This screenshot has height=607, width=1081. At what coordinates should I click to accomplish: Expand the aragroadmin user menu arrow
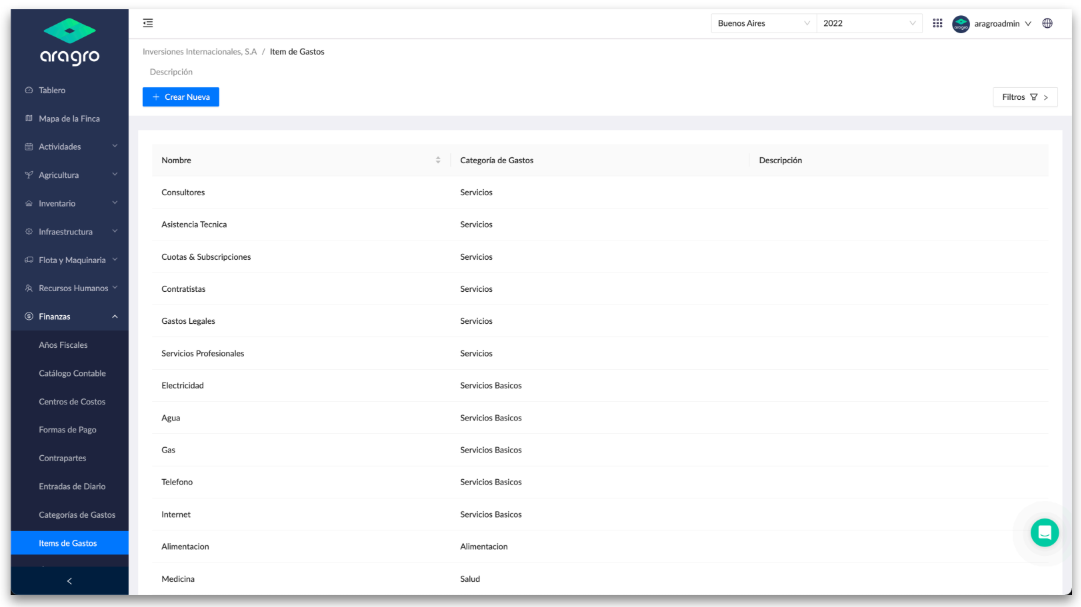1028,24
